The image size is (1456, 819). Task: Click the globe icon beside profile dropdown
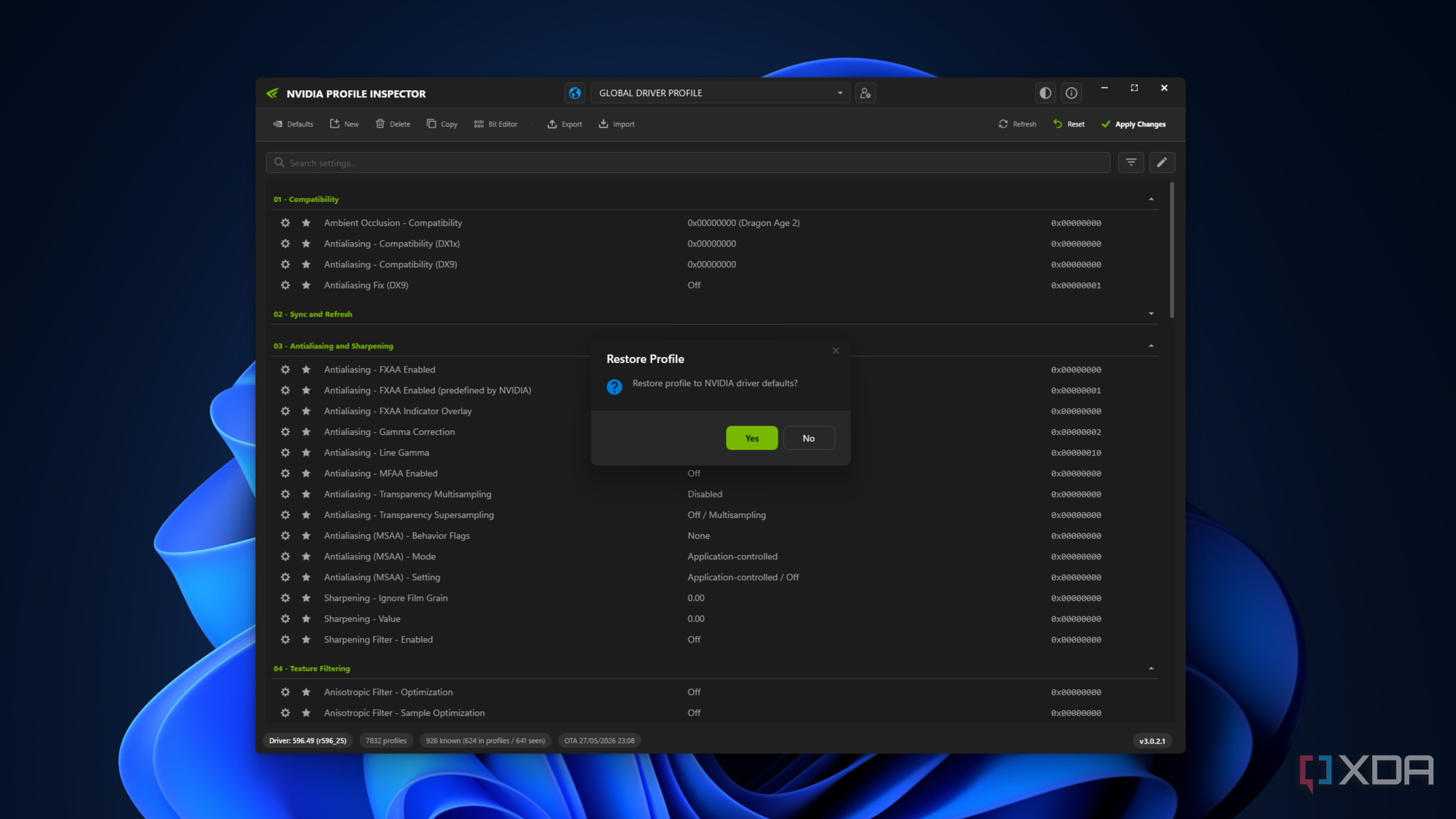[574, 93]
